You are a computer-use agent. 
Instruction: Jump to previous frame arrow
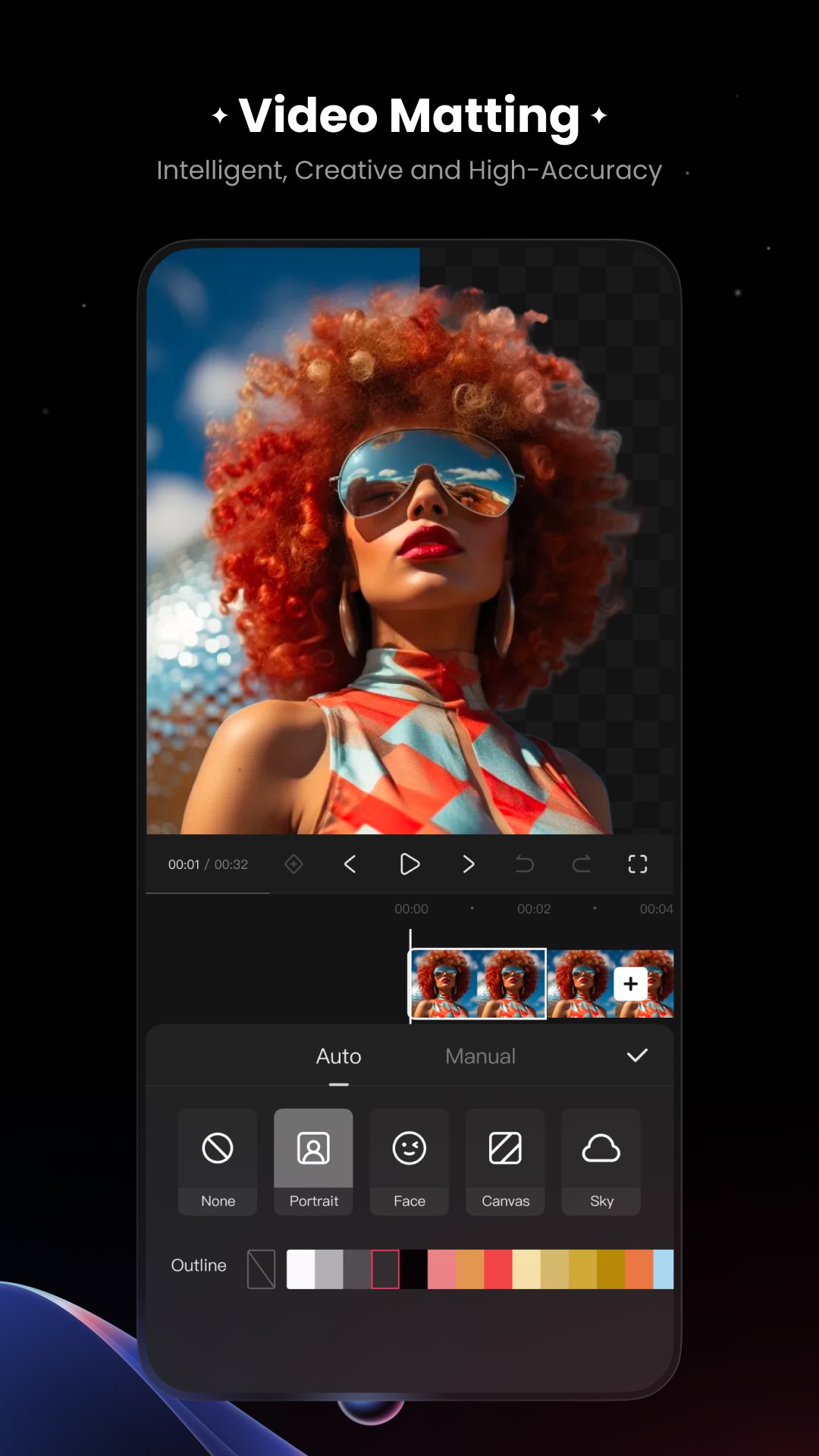click(x=350, y=864)
